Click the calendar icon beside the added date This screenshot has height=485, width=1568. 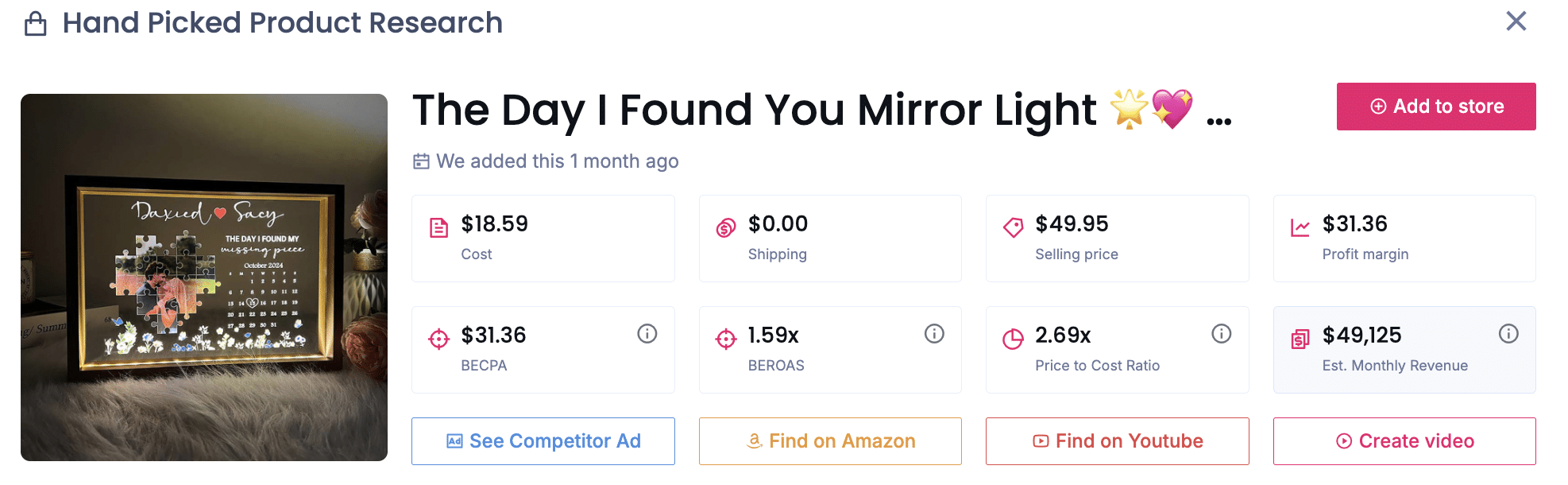point(422,161)
